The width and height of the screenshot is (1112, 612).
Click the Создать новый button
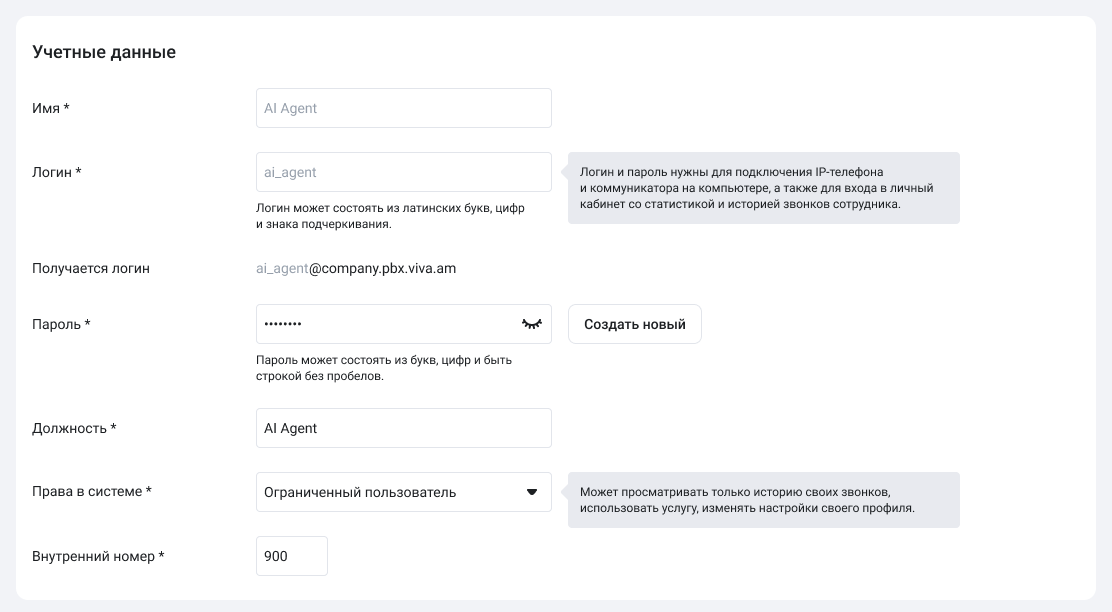(635, 324)
